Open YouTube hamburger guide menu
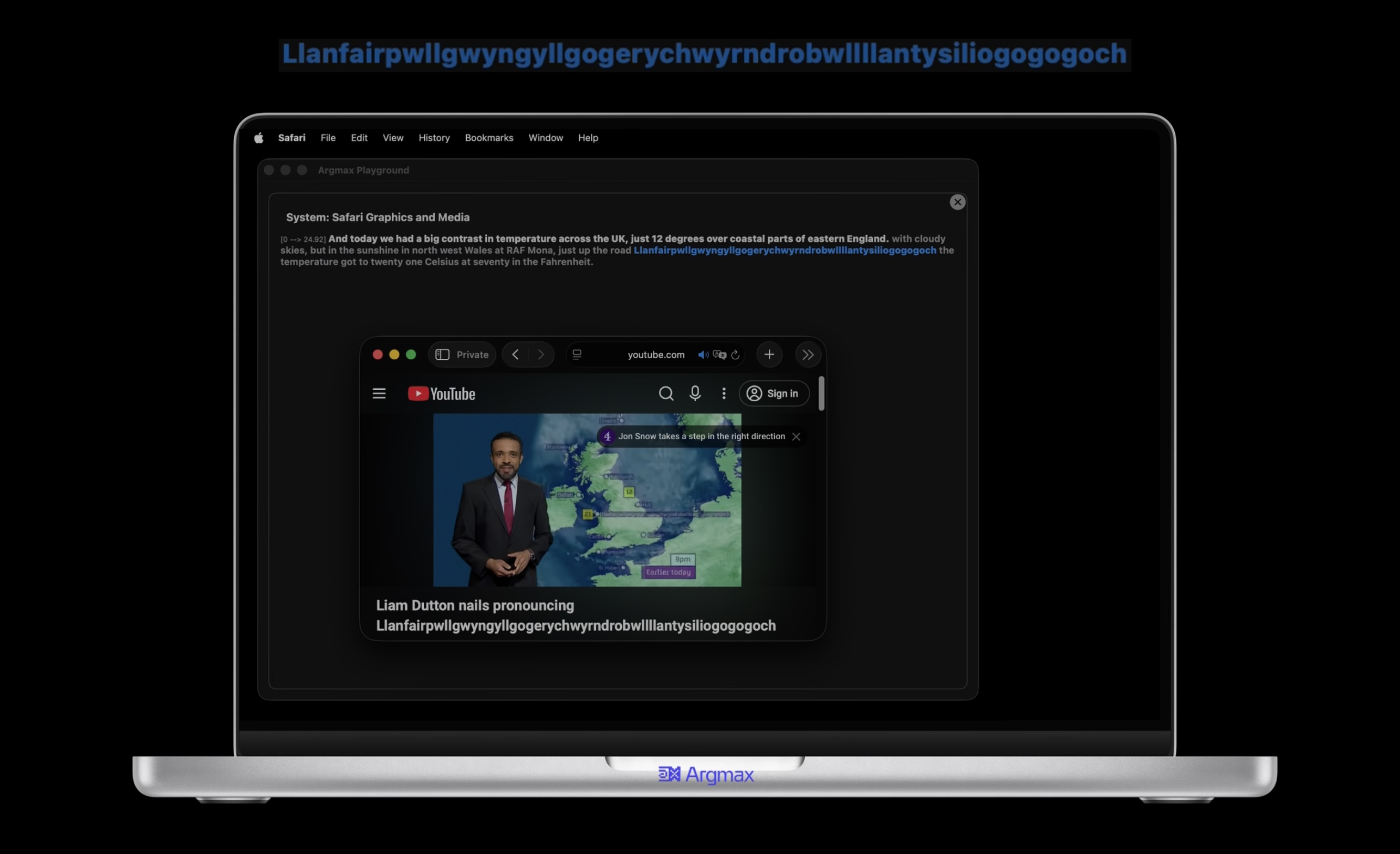This screenshot has width=1400, height=854. click(379, 393)
